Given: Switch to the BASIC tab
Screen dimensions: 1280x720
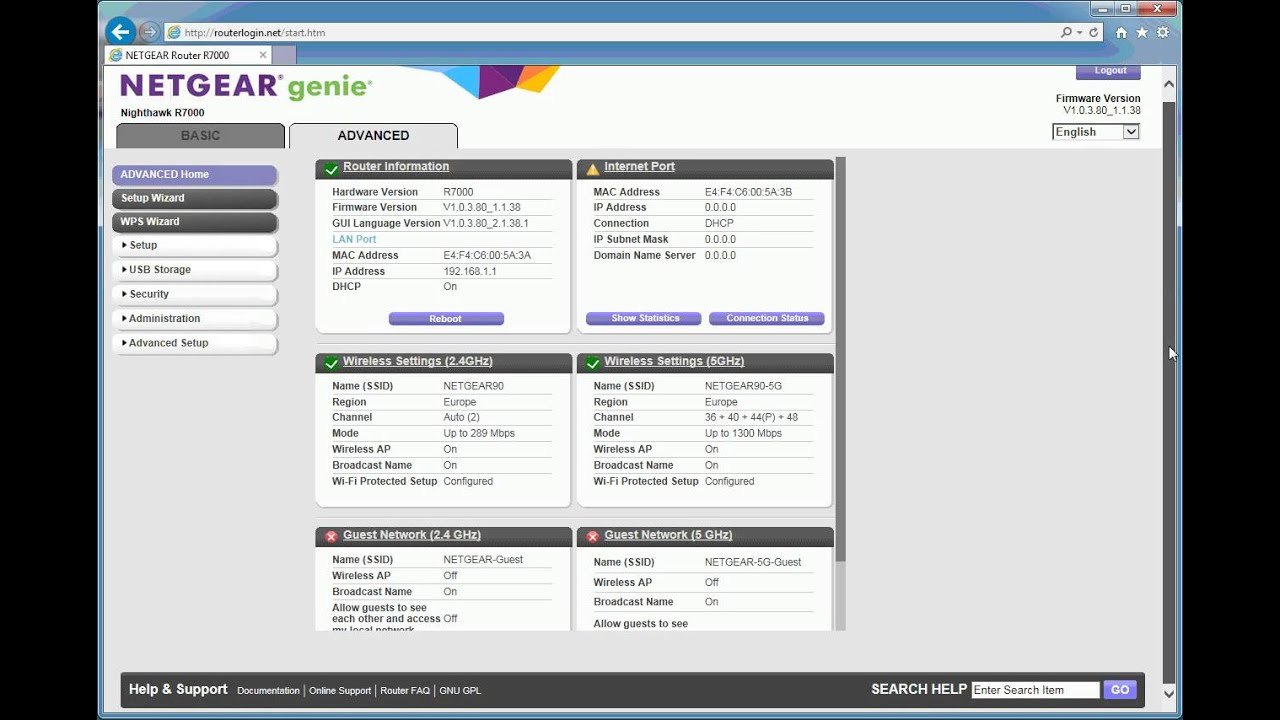Looking at the screenshot, I should pyautogui.click(x=200, y=135).
